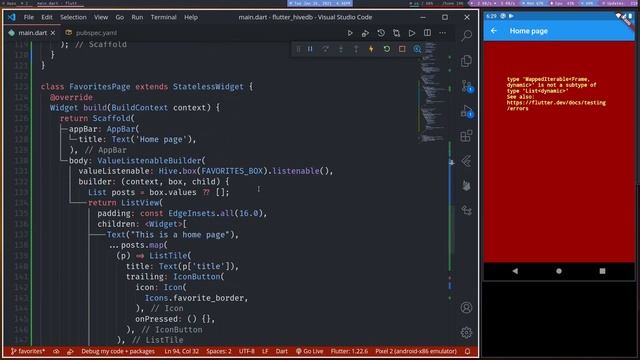Click 'Ln 94, Col 32' cursor position
This screenshot has height=360, width=640.
182,351
